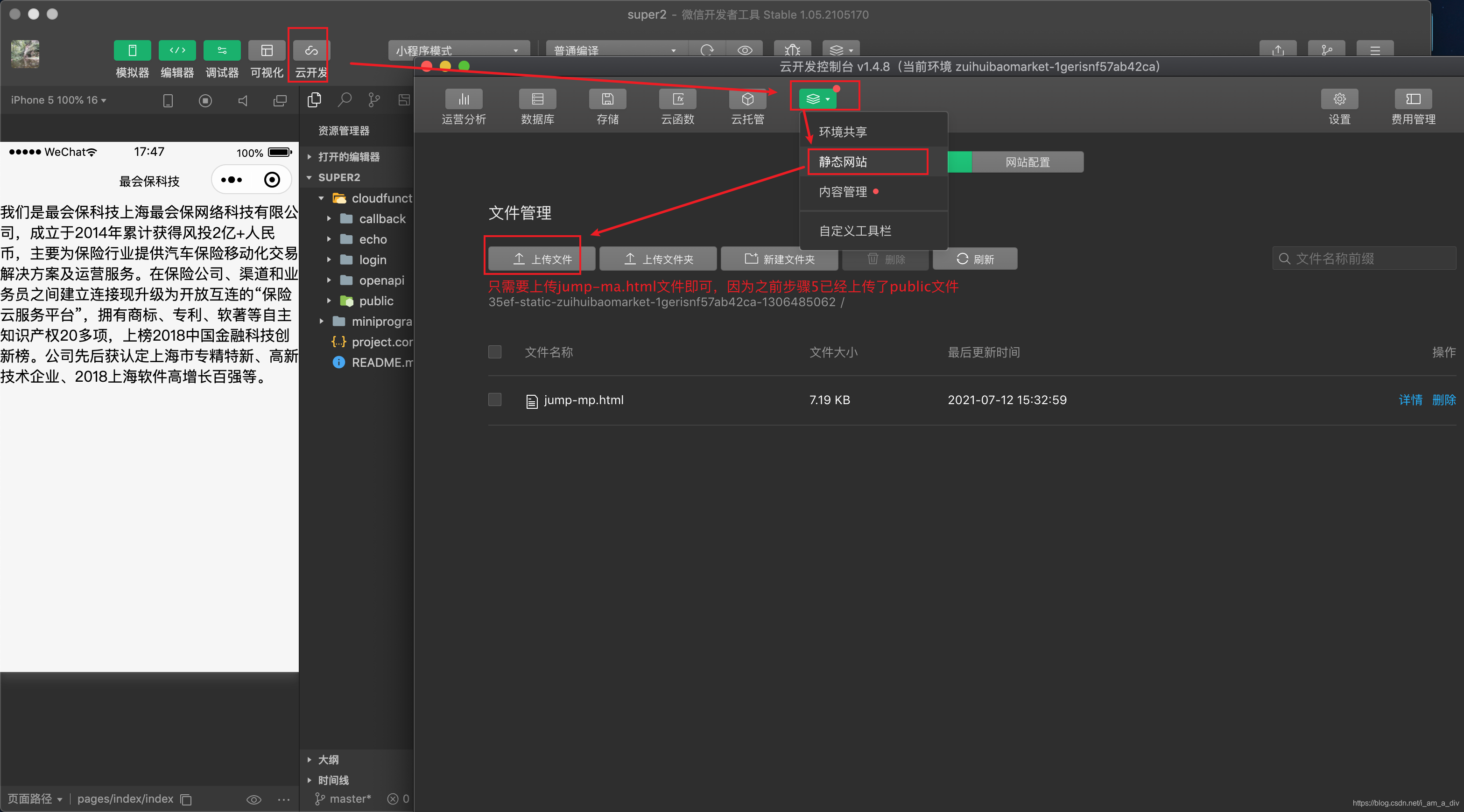
Task: Open 费用管理 billing in cloud console
Action: [x=1413, y=107]
